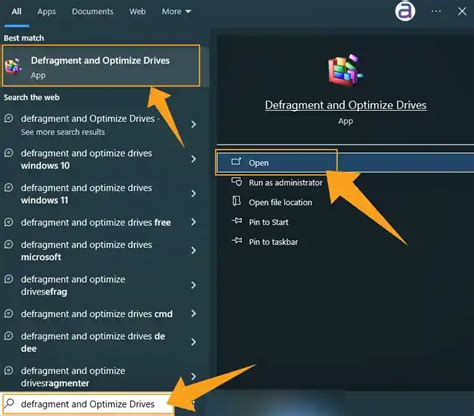The height and width of the screenshot is (416, 474).
Task: Click Open in the app actions
Action: (345, 163)
